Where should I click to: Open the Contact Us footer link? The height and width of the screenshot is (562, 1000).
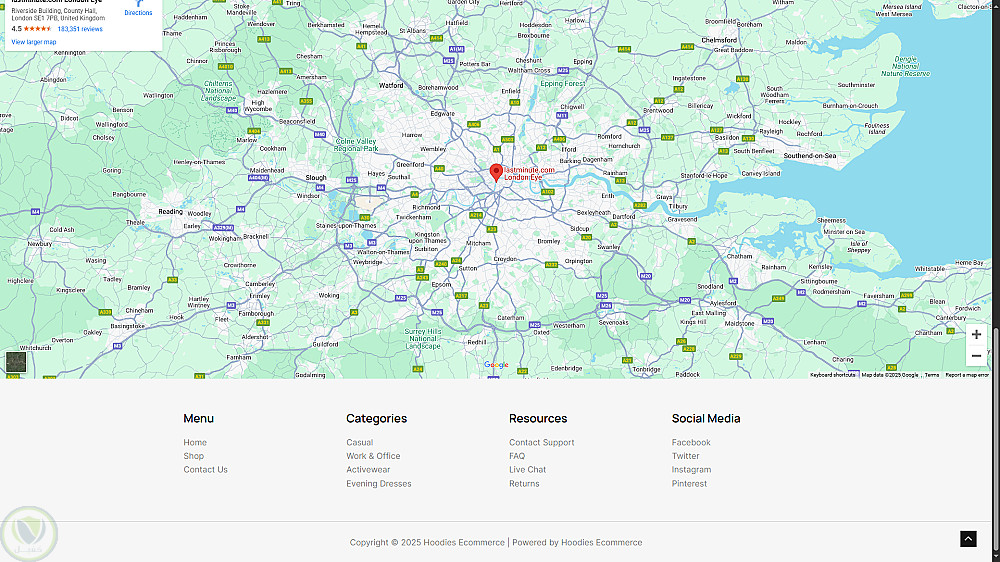(205, 470)
